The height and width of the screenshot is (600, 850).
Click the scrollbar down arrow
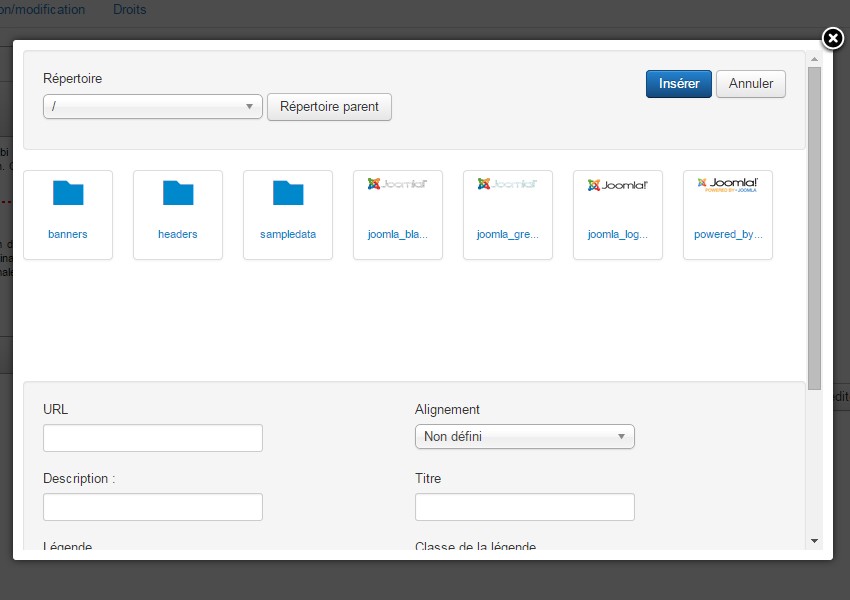pyautogui.click(x=814, y=541)
